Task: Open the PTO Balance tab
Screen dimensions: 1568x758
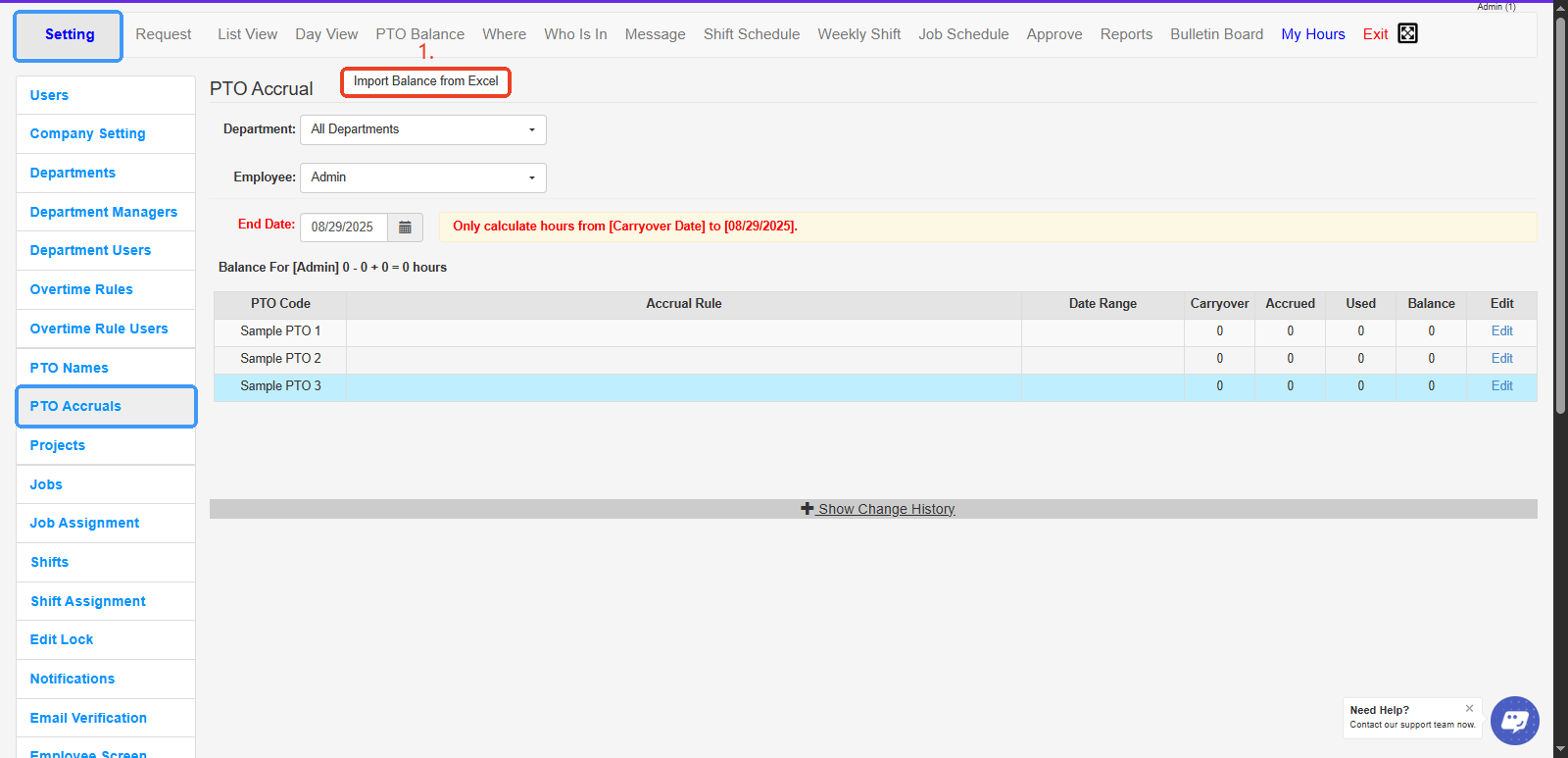Action: tap(419, 34)
